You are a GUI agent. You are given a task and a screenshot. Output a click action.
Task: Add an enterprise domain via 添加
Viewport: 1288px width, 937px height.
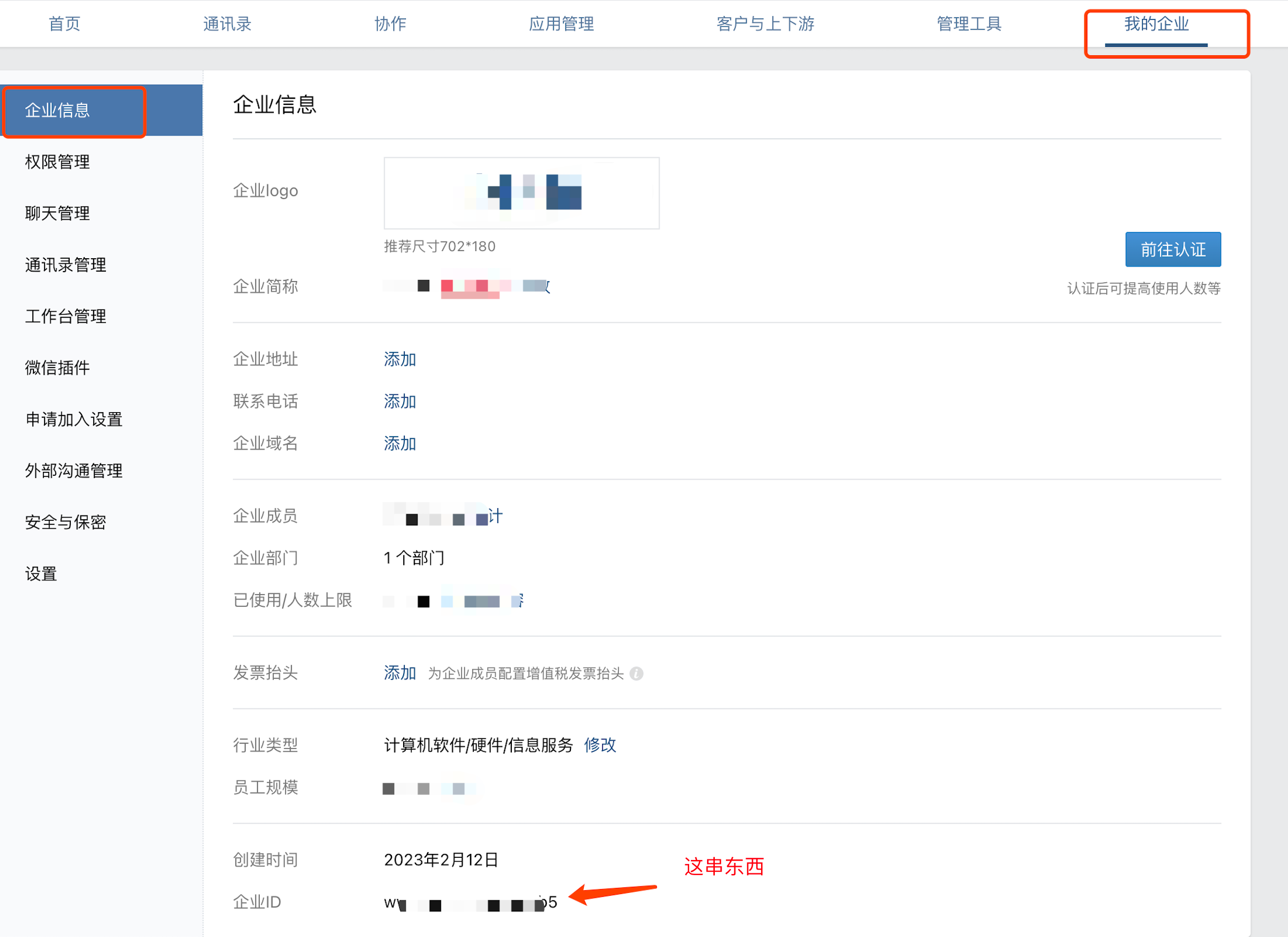(x=400, y=443)
